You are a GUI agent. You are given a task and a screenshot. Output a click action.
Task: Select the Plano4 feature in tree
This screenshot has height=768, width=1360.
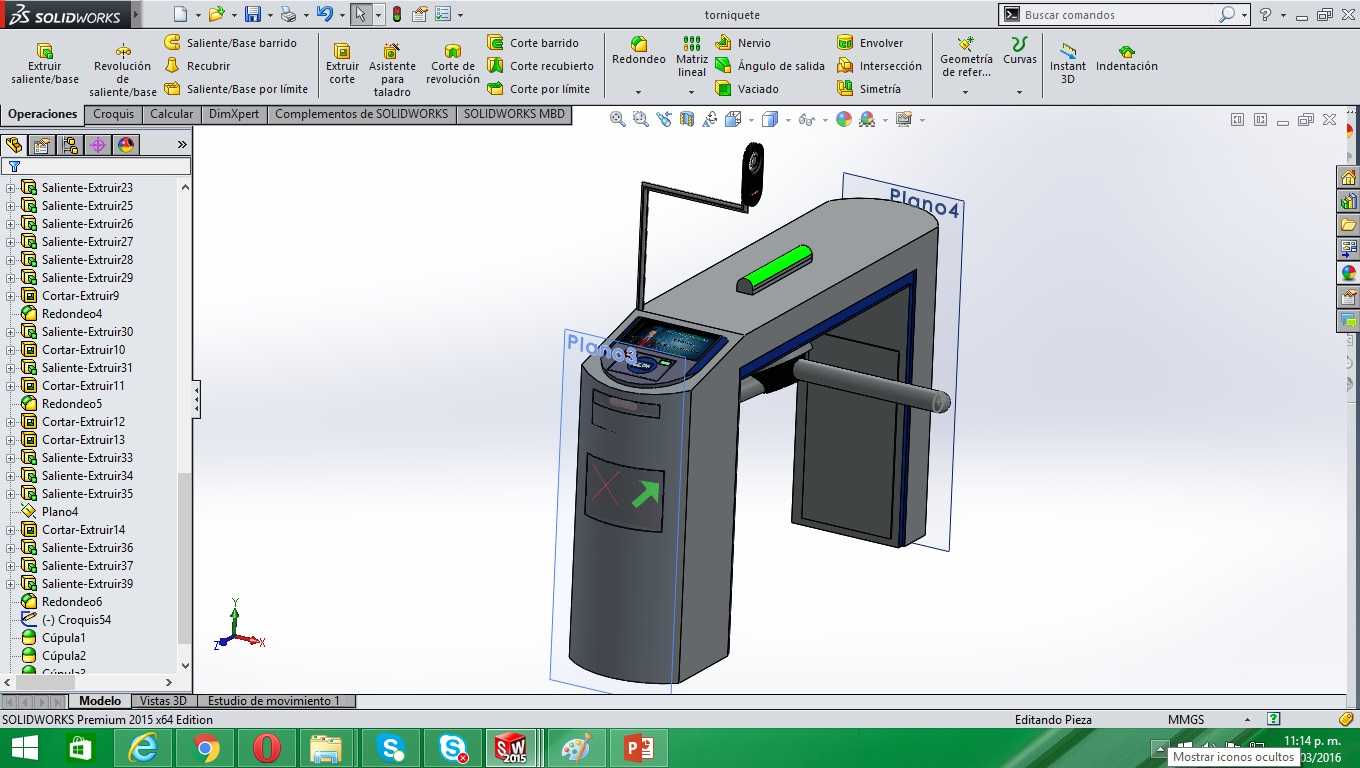coord(60,512)
